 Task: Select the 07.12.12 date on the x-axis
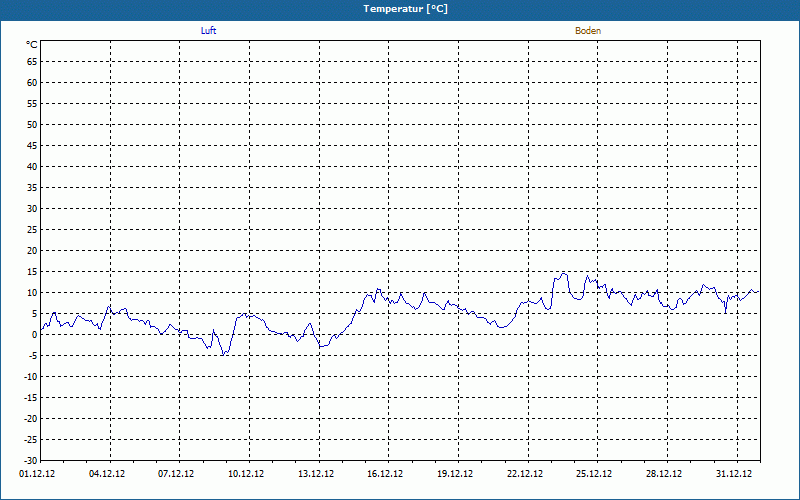click(x=176, y=474)
